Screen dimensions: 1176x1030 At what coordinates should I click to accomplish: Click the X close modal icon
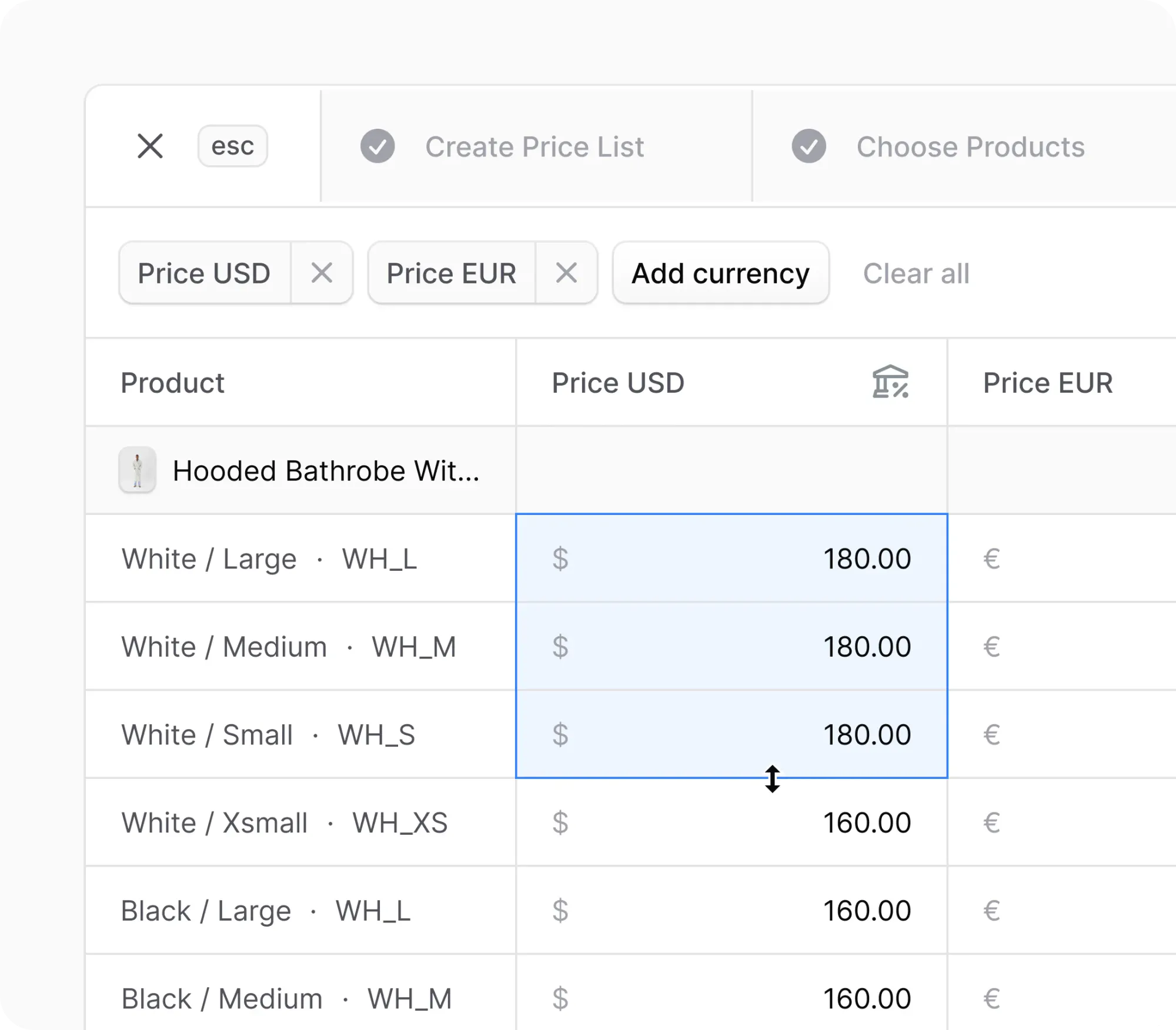150,146
